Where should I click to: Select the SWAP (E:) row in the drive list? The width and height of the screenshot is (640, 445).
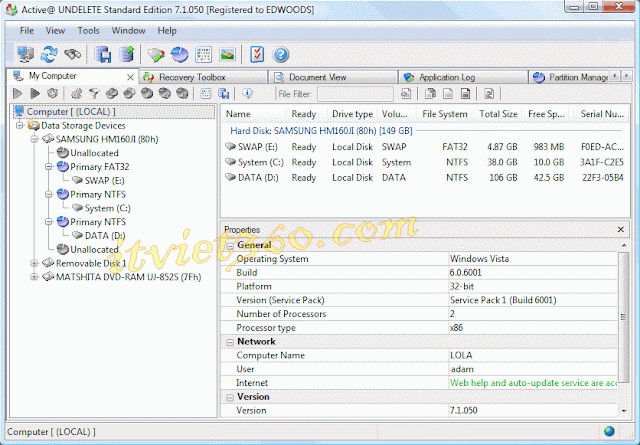click(424, 147)
